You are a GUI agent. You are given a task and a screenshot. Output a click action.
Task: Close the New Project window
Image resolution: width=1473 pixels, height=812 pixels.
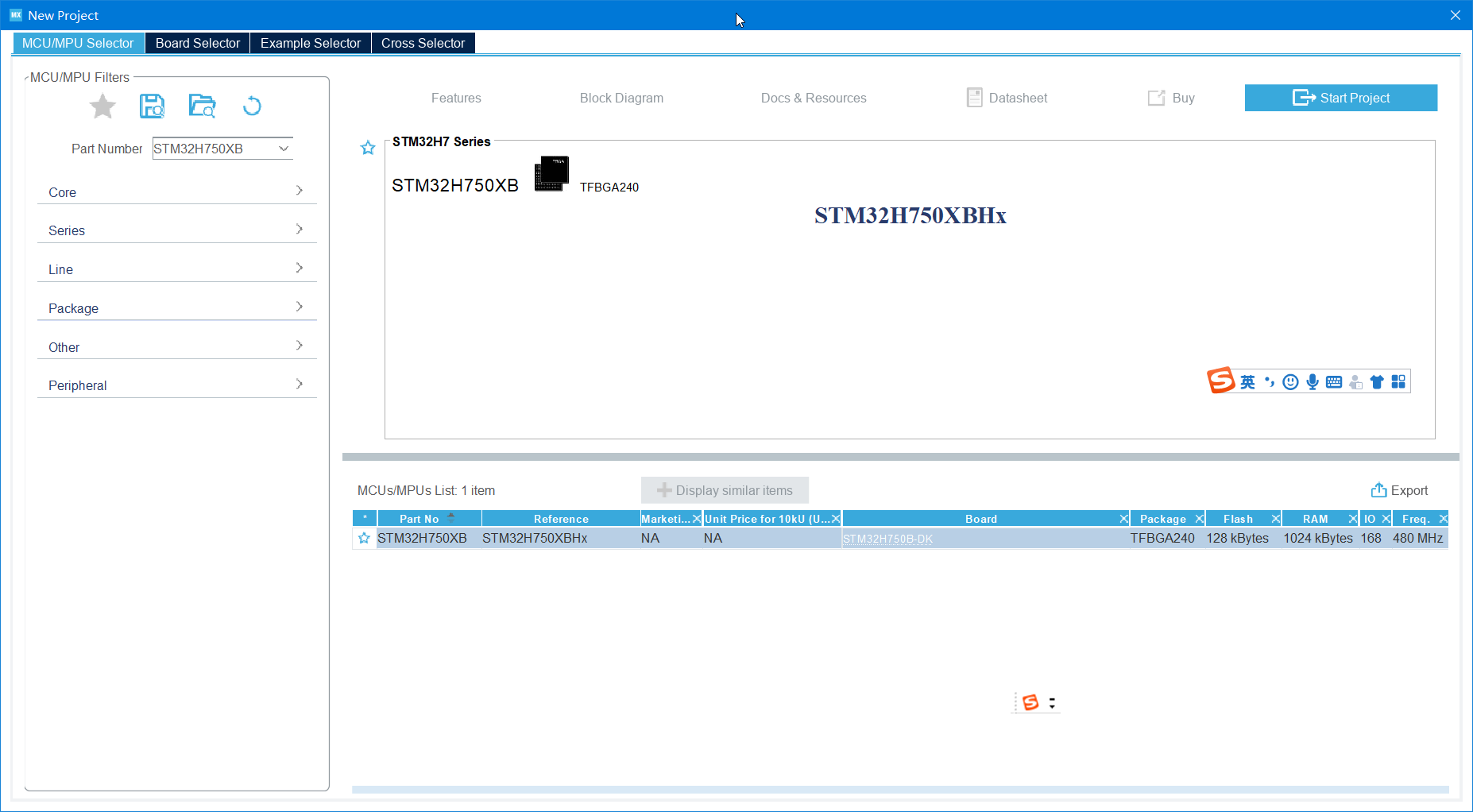(1456, 15)
